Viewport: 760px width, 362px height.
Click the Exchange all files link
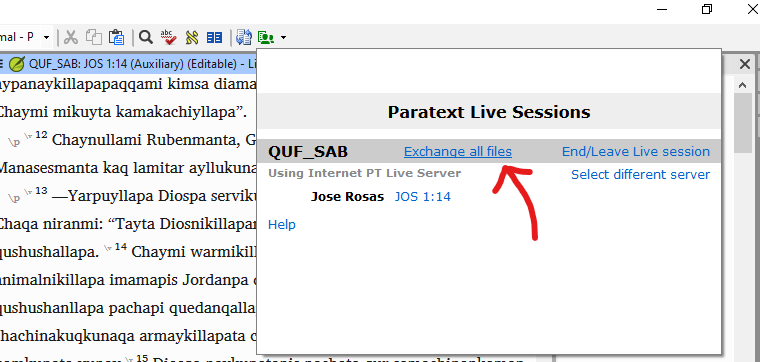pos(458,152)
